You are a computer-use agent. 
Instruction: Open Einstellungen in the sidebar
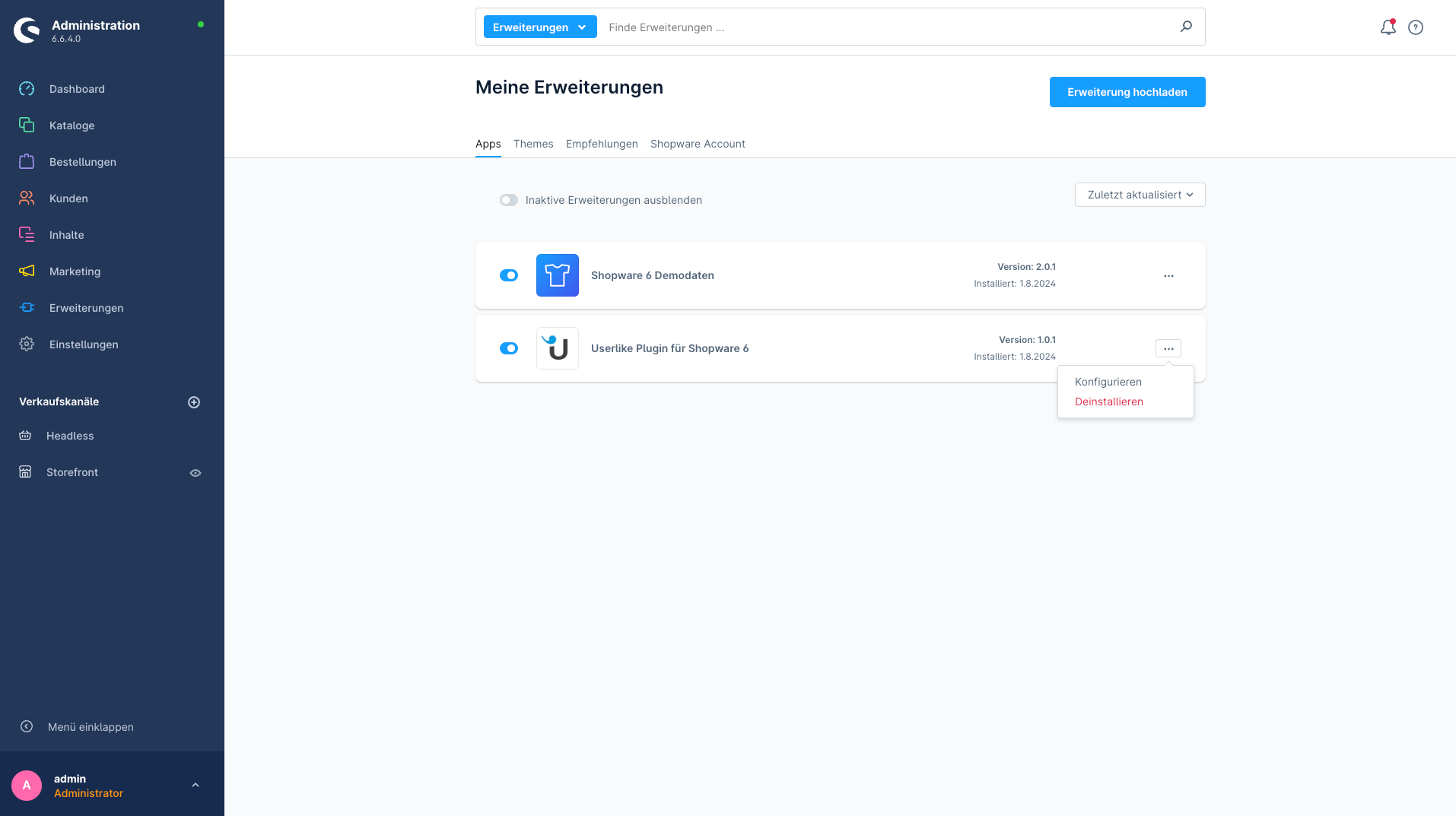tap(84, 344)
